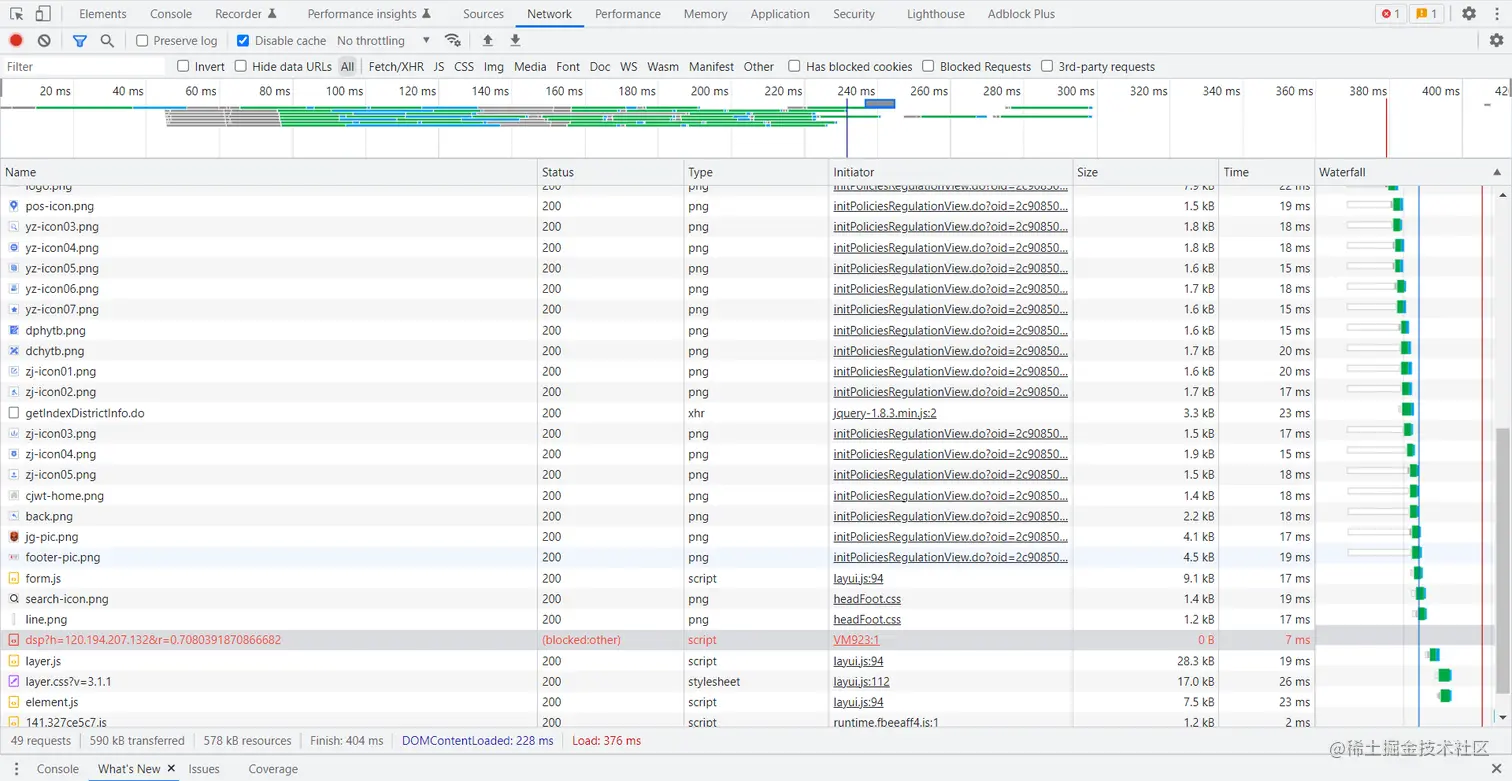Tick the Has blocked cookies checkbox
The height and width of the screenshot is (781, 1512).
pyautogui.click(x=794, y=67)
